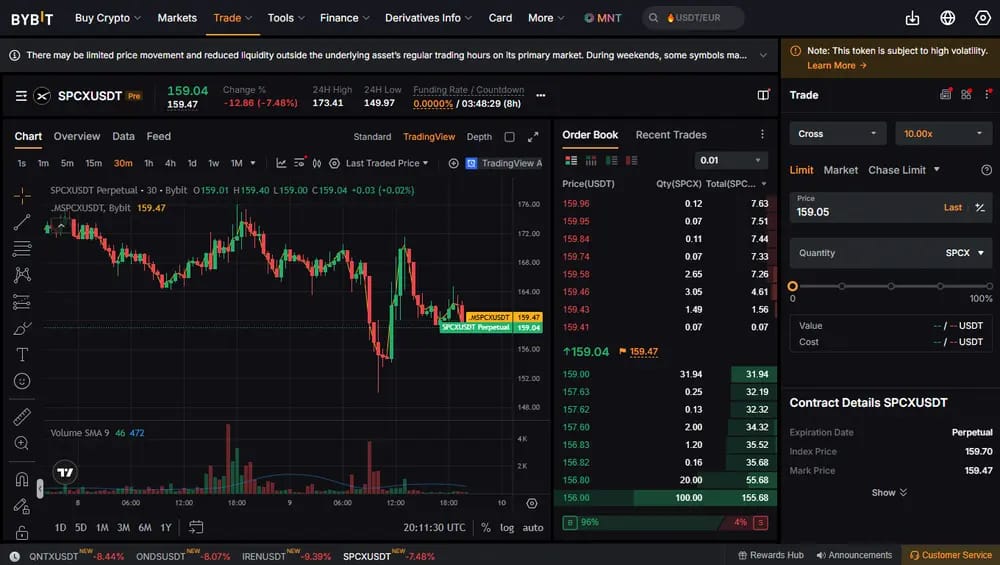Open the Markets page

pyautogui.click(x=177, y=18)
